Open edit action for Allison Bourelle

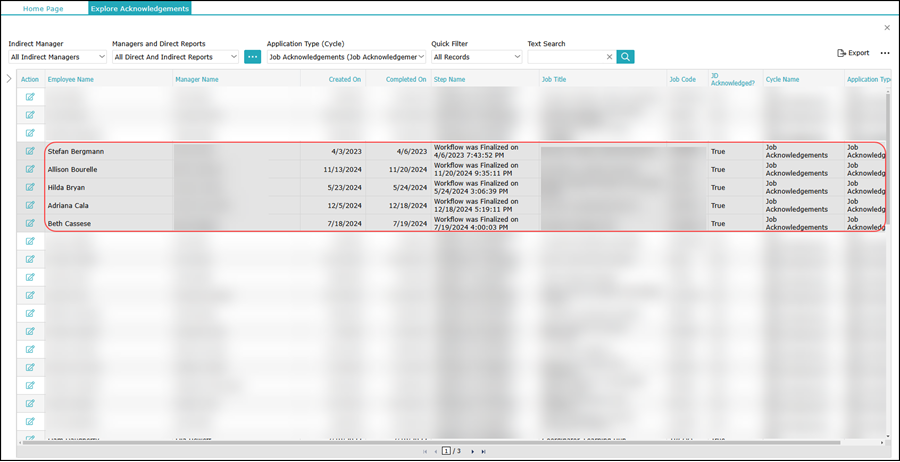click(30, 169)
